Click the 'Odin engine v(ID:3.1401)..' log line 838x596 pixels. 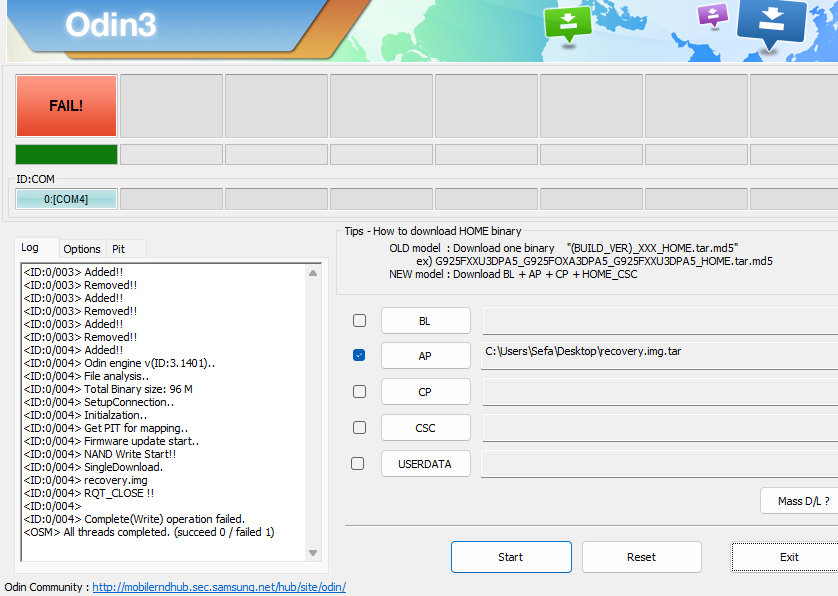(x=119, y=363)
